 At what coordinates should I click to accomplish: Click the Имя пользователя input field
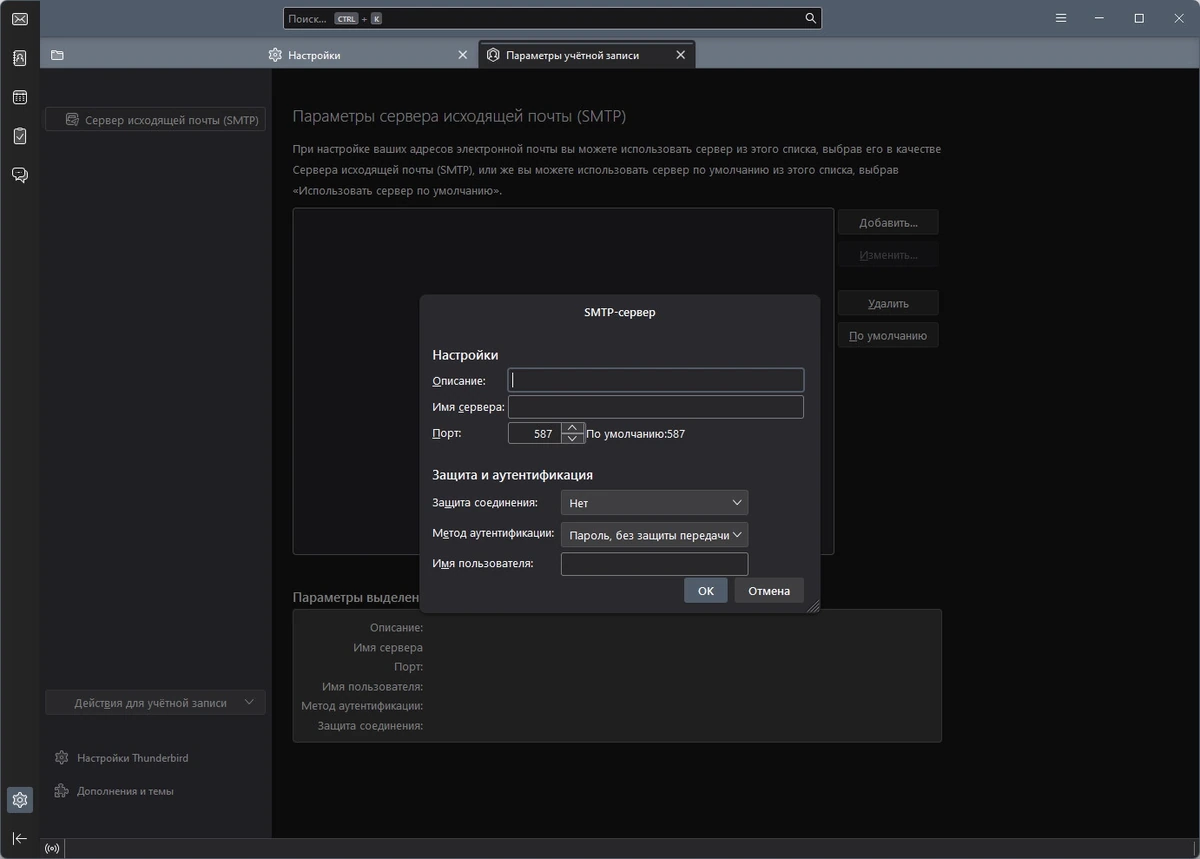tap(654, 564)
